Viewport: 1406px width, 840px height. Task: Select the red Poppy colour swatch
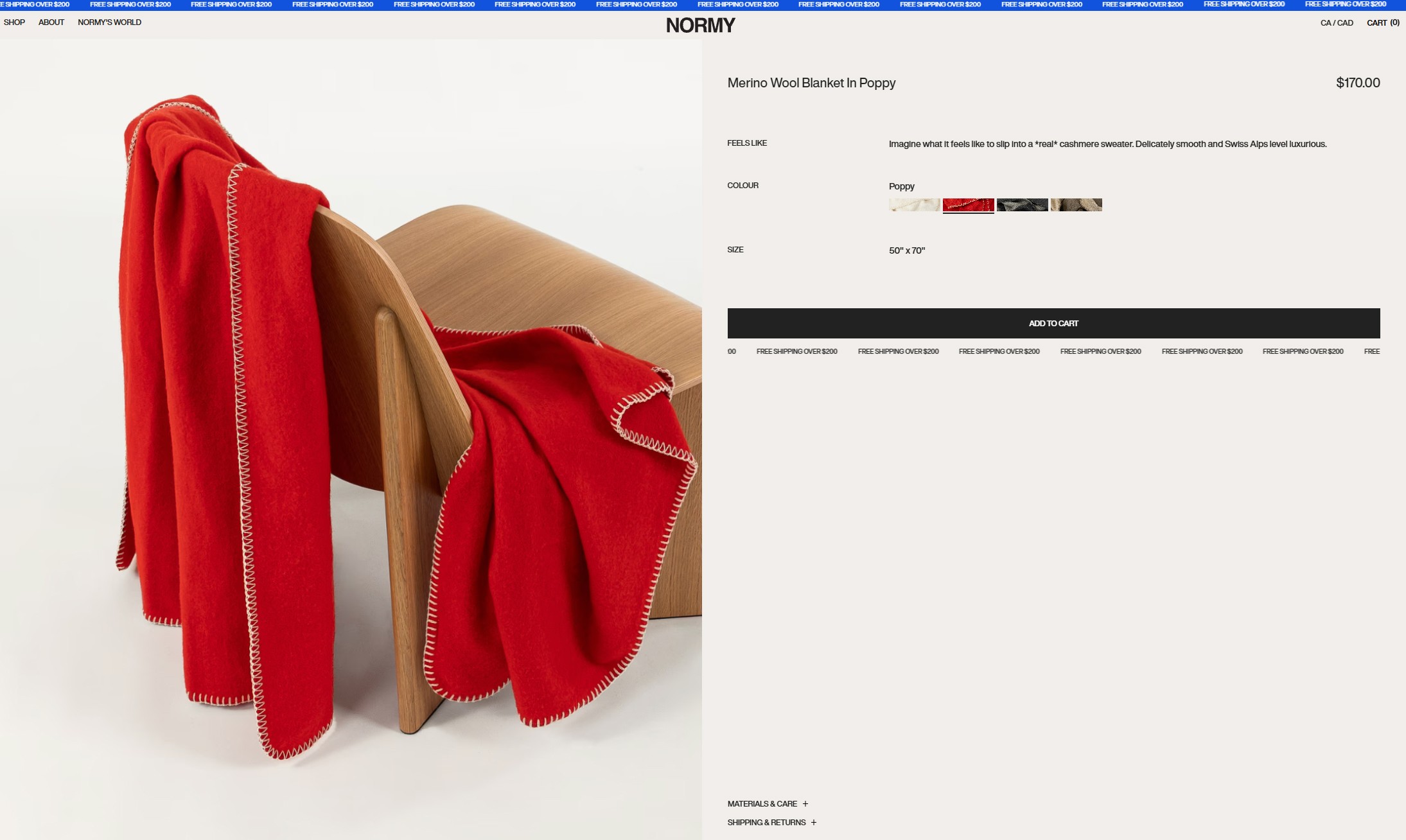(968, 205)
